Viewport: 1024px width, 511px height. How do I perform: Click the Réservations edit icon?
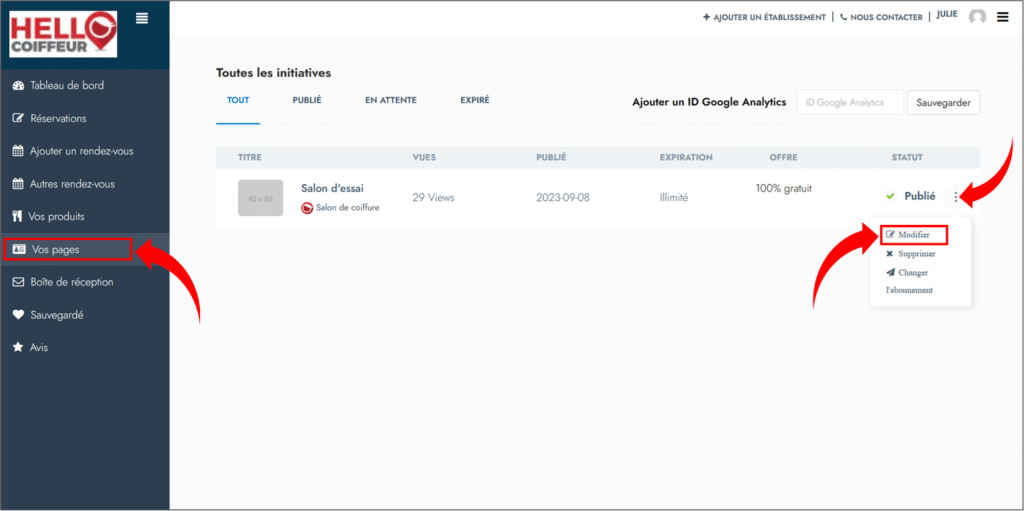[18, 118]
